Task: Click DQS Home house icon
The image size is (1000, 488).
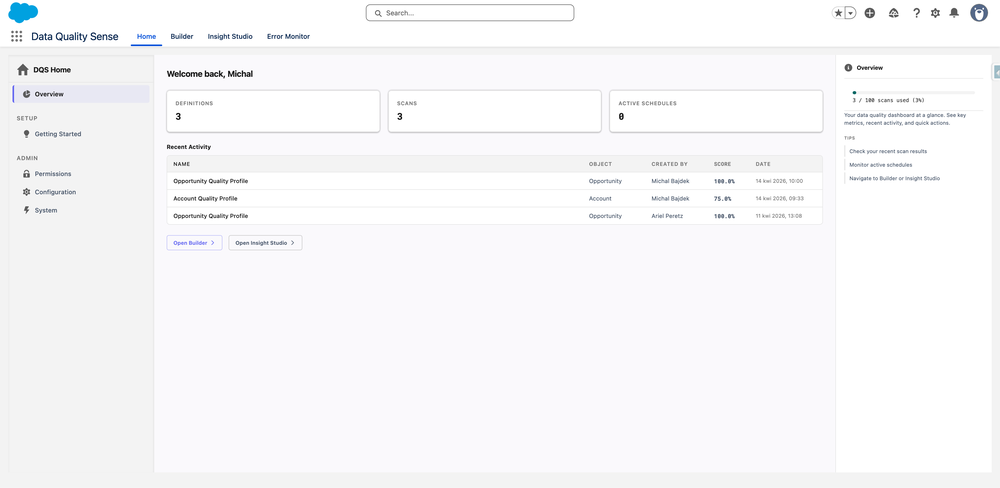Action: 23,70
